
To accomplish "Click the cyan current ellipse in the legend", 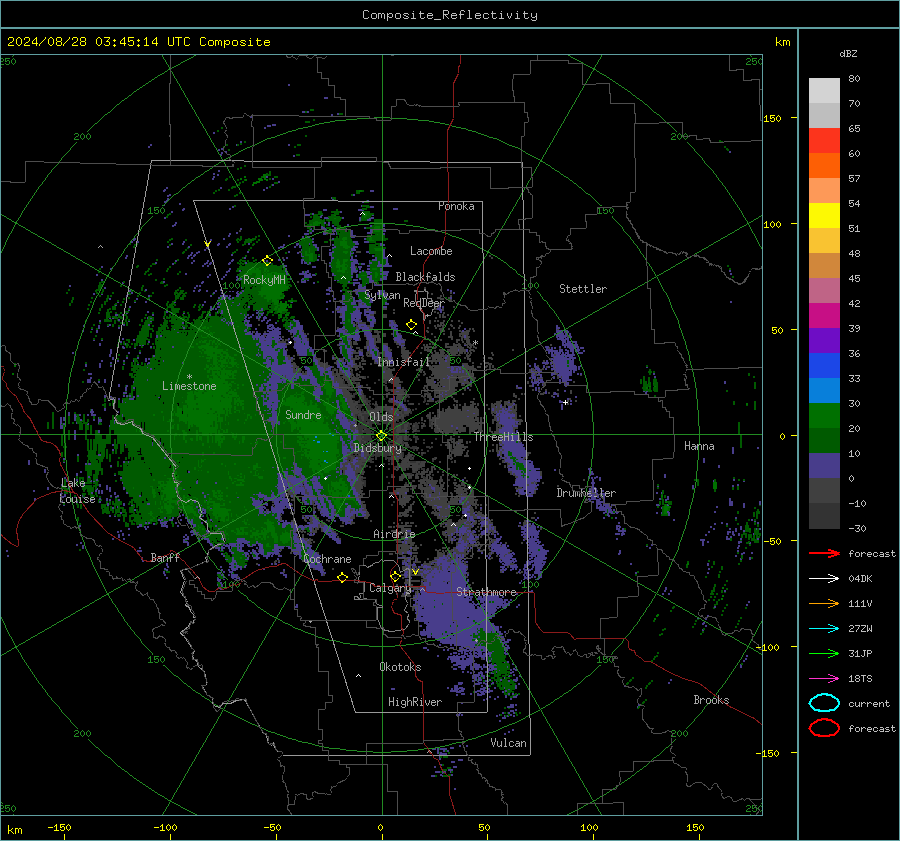I will tap(824, 703).
